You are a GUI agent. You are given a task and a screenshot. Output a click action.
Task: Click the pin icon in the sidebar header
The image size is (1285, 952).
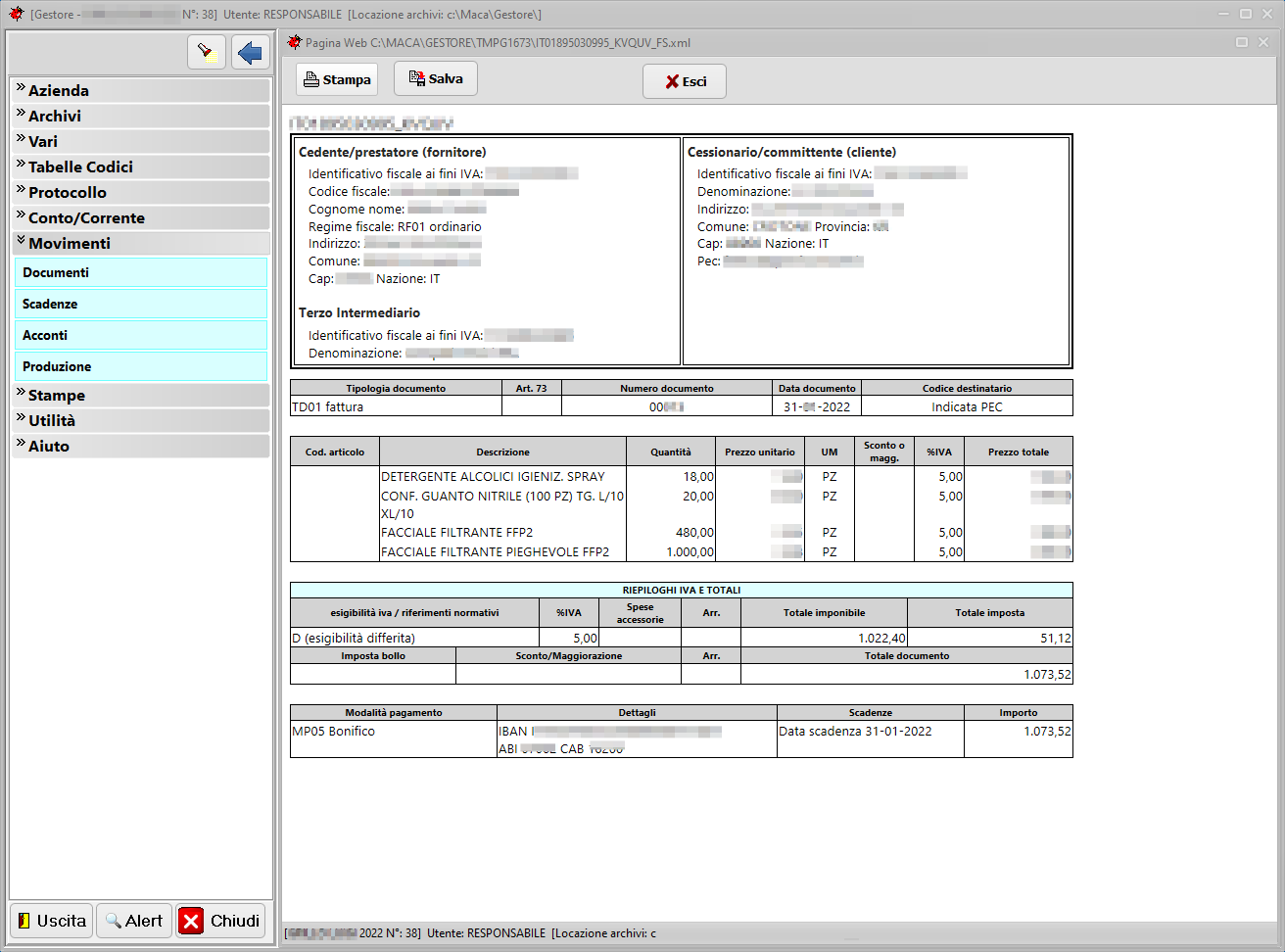pos(206,52)
